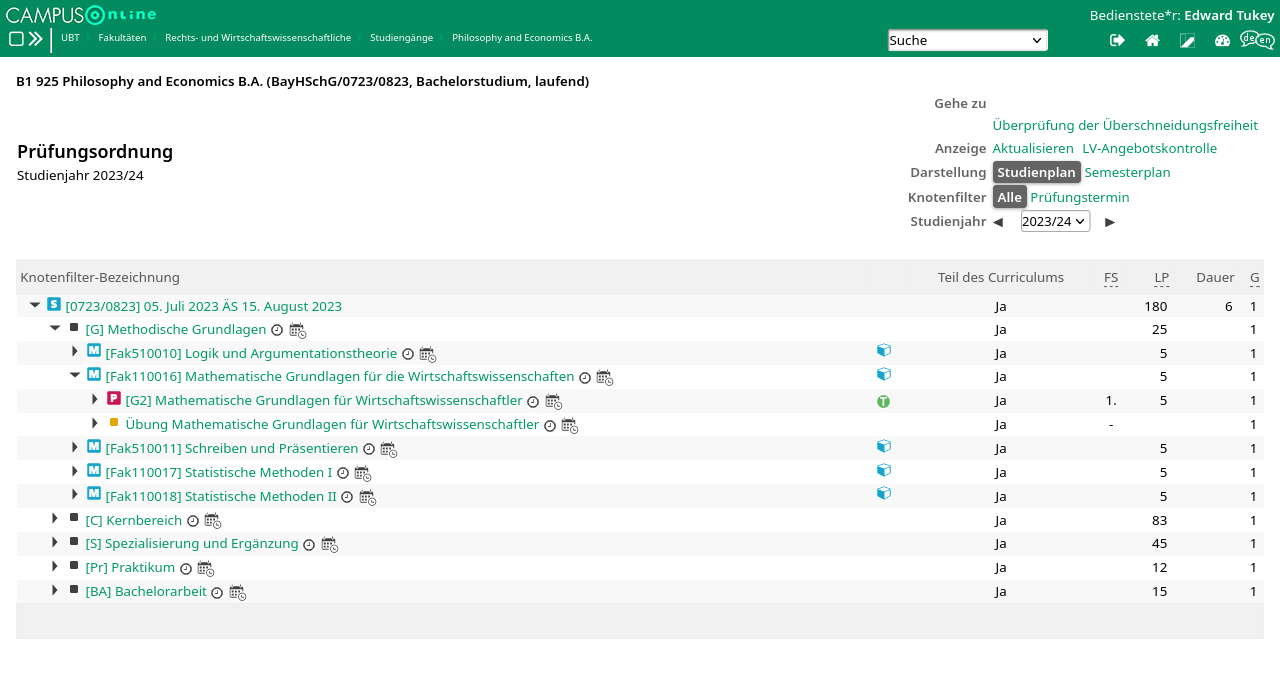The image size is (1280, 691).
Task: Click the double-chevron navigation icon
Action: 36,39
